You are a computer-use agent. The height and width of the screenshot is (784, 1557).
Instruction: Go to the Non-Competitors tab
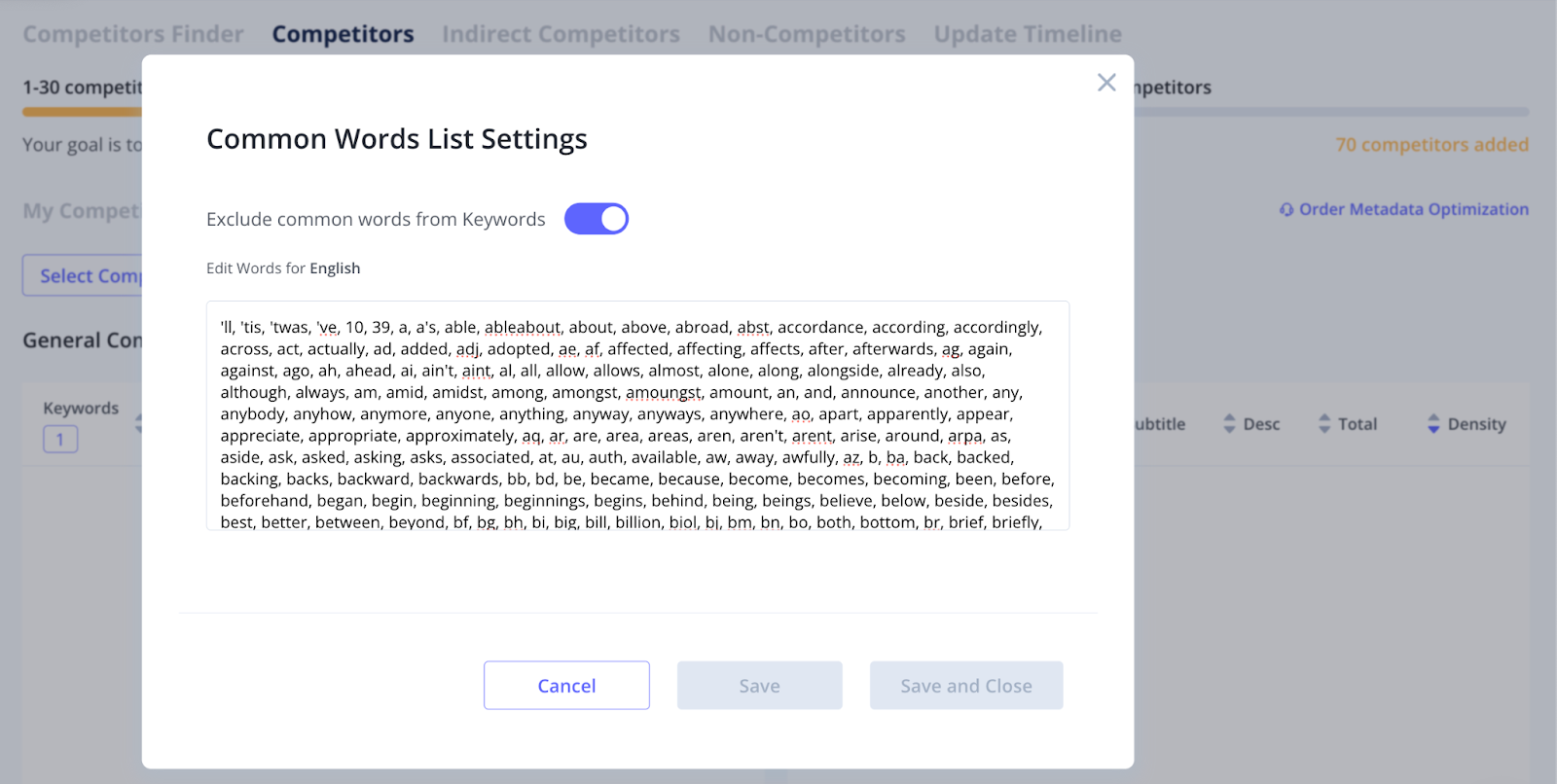(807, 34)
